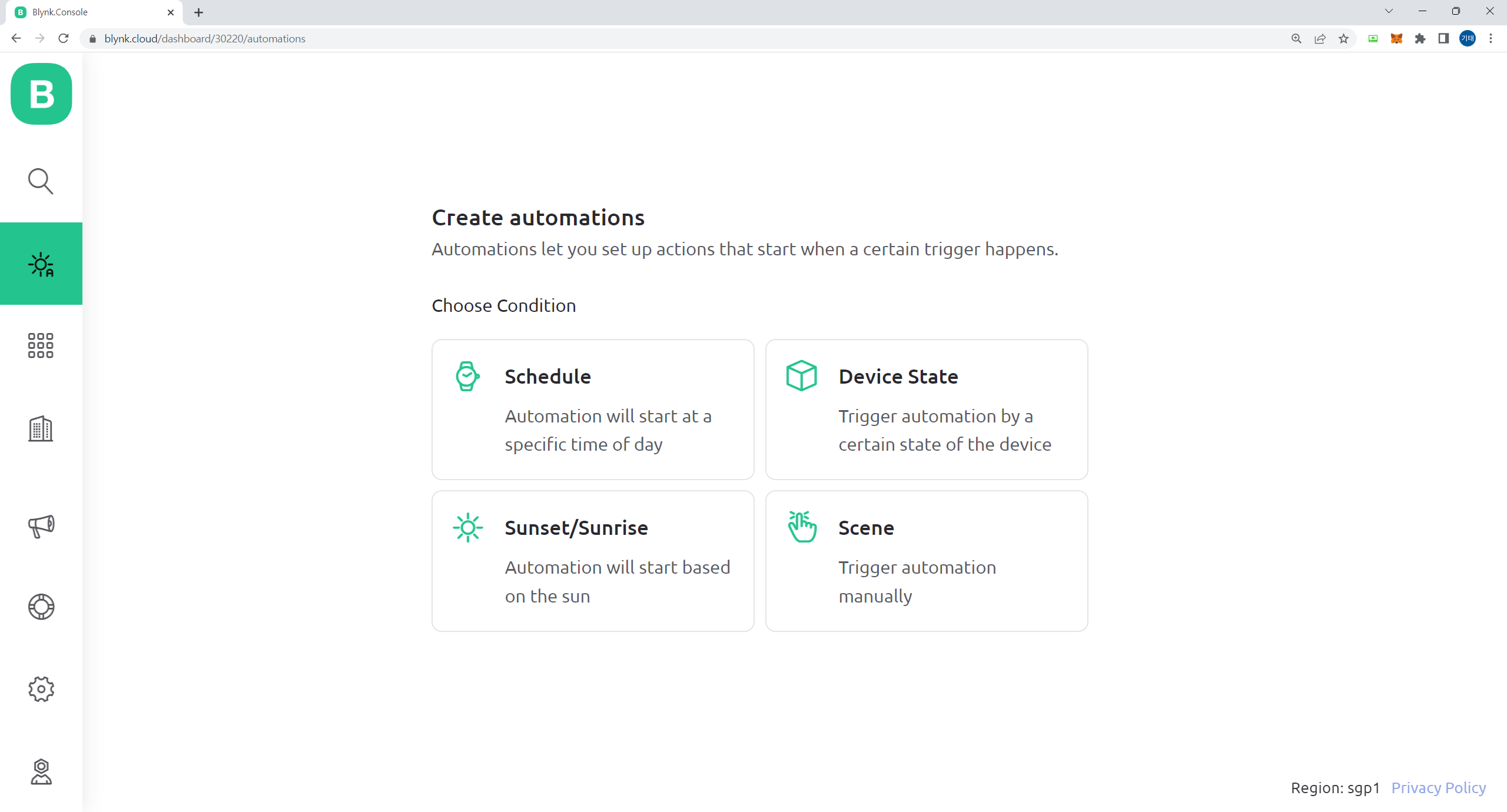This screenshot has height=812, width=1507.
Task: Open the user profile icon in sidebar
Action: coord(41,771)
